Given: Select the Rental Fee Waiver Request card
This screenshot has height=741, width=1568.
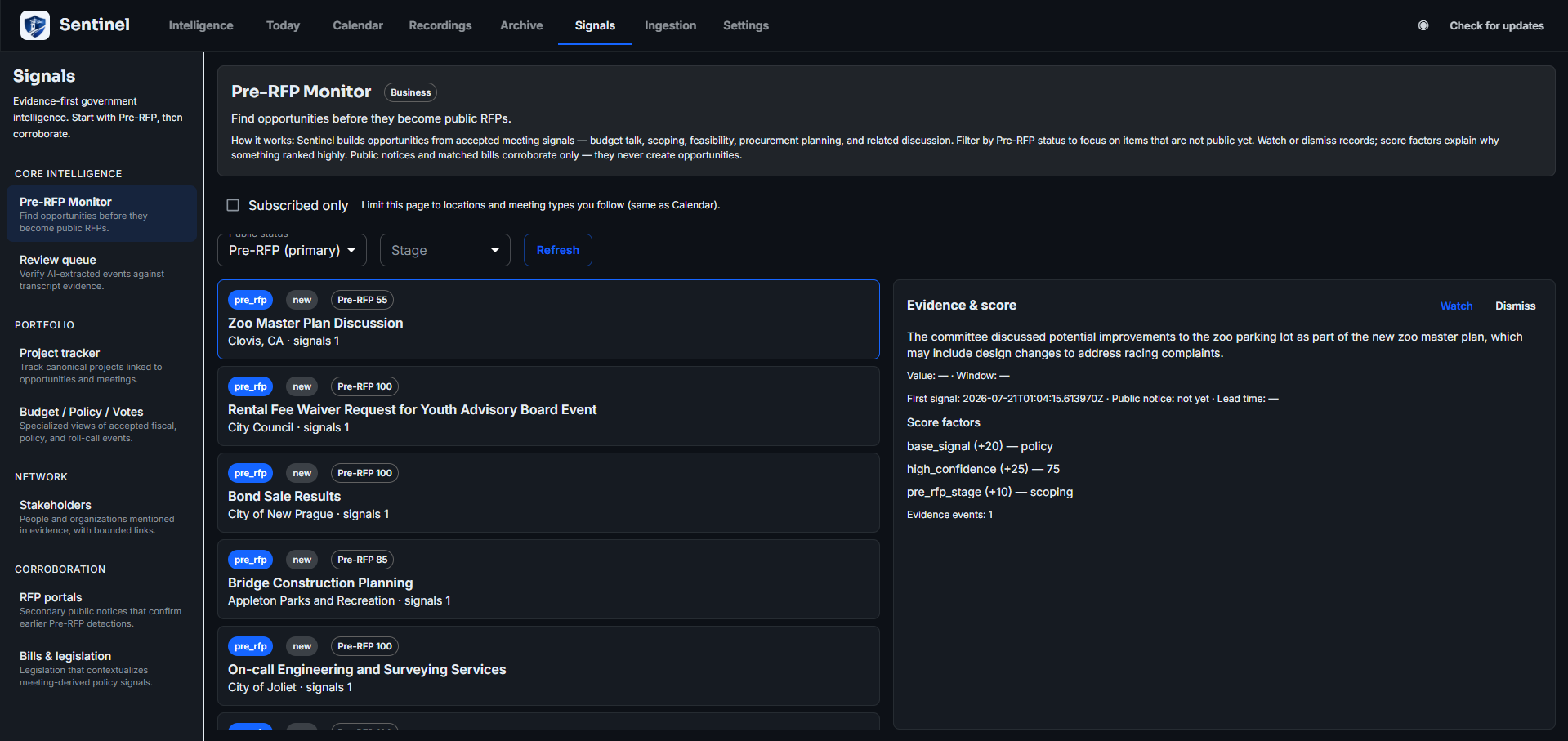Looking at the screenshot, I should coord(548,406).
